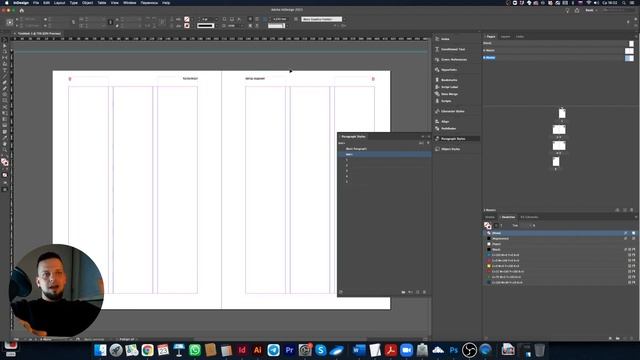Open the Index panel icon

[437, 39]
